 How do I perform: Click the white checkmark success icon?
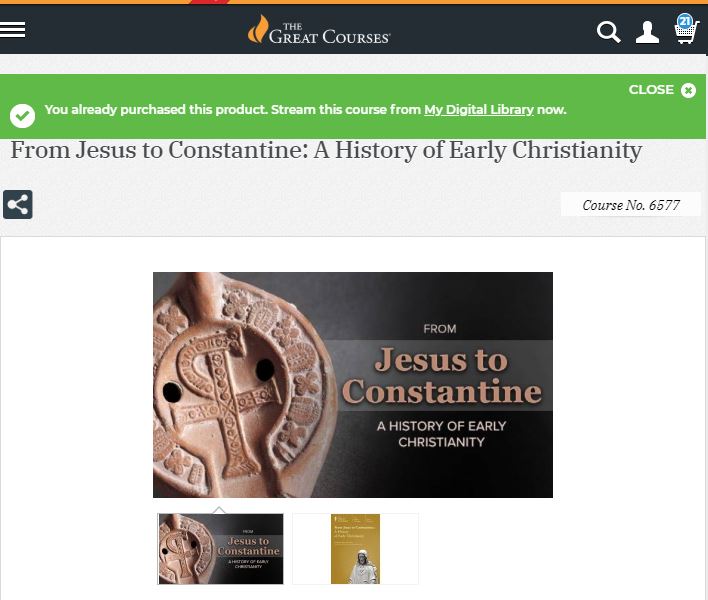point(22,116)
